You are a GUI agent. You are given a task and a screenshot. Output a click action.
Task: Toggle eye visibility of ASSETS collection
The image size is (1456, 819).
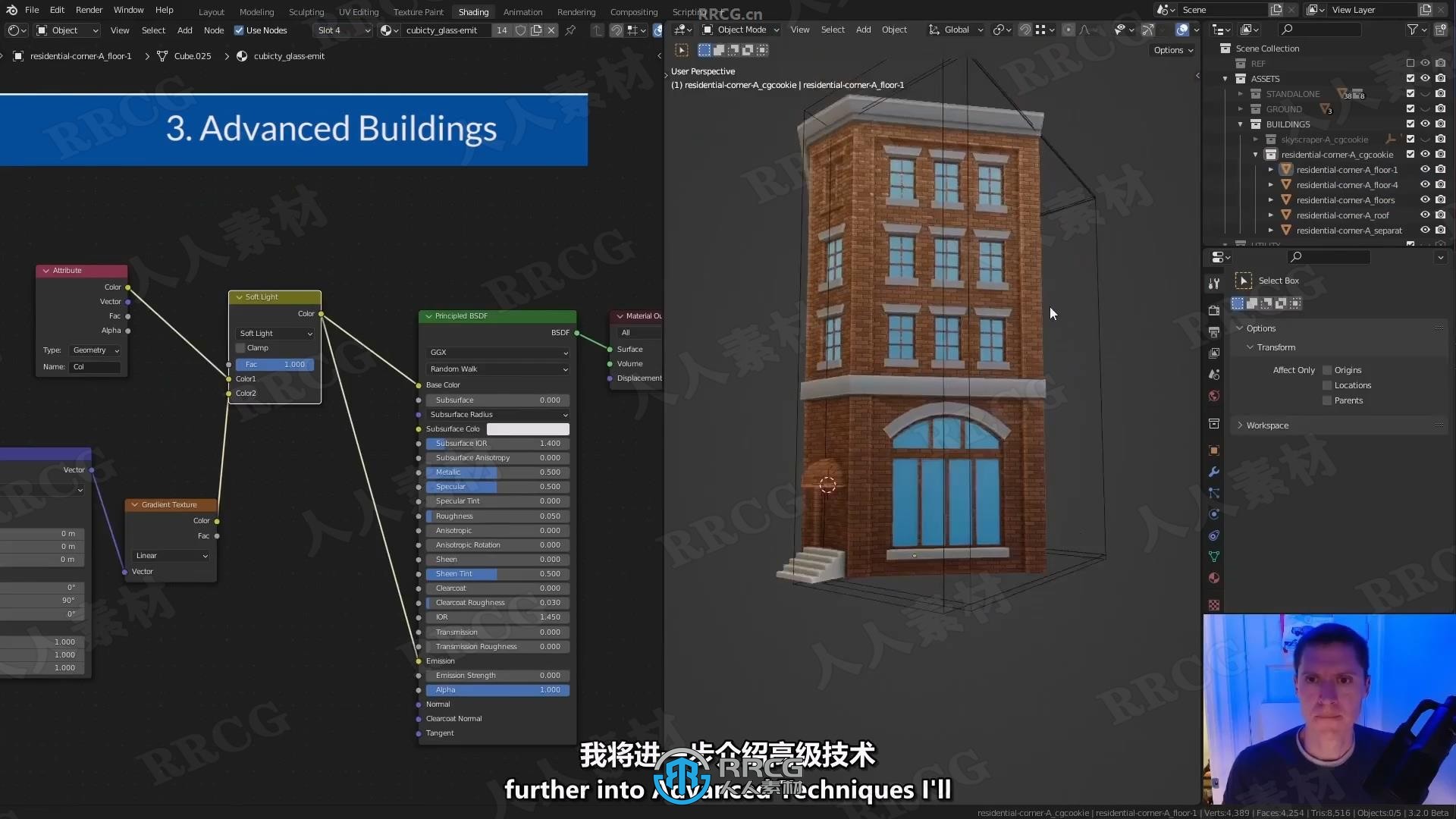tap(1425, 79)
